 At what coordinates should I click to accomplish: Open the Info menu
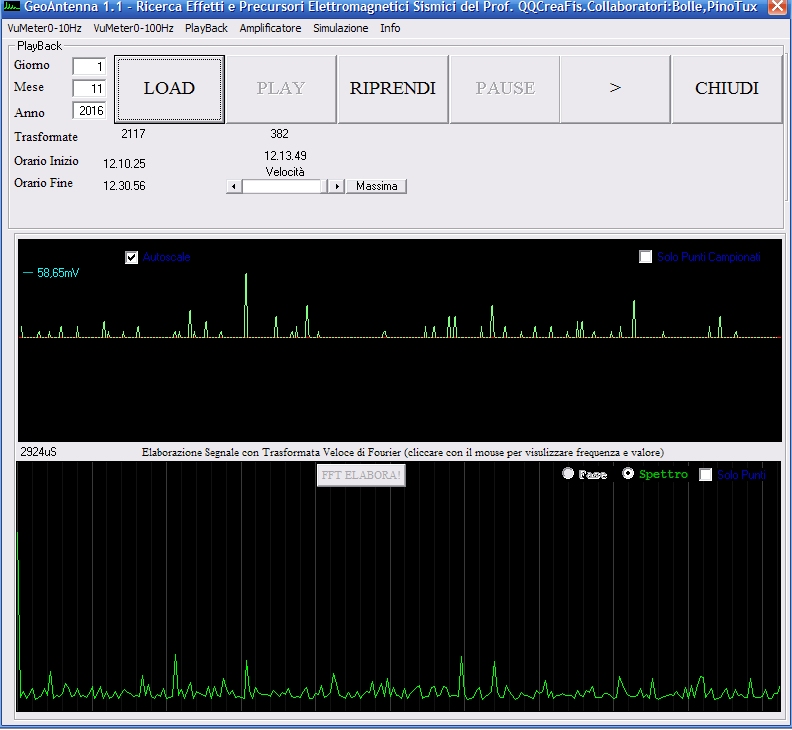coord(390,28)
